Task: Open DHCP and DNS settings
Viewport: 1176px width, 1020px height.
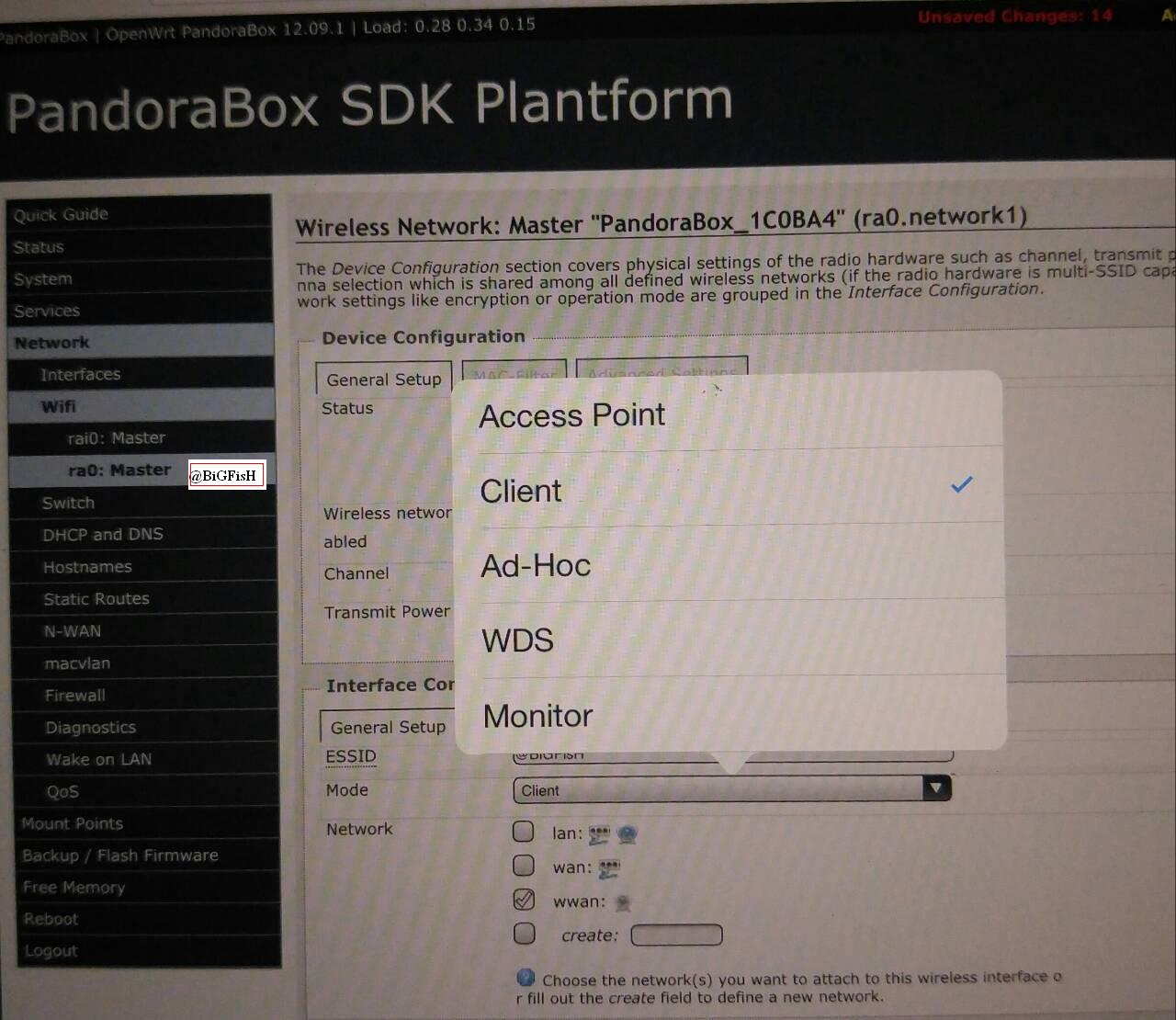Action: 143,534
